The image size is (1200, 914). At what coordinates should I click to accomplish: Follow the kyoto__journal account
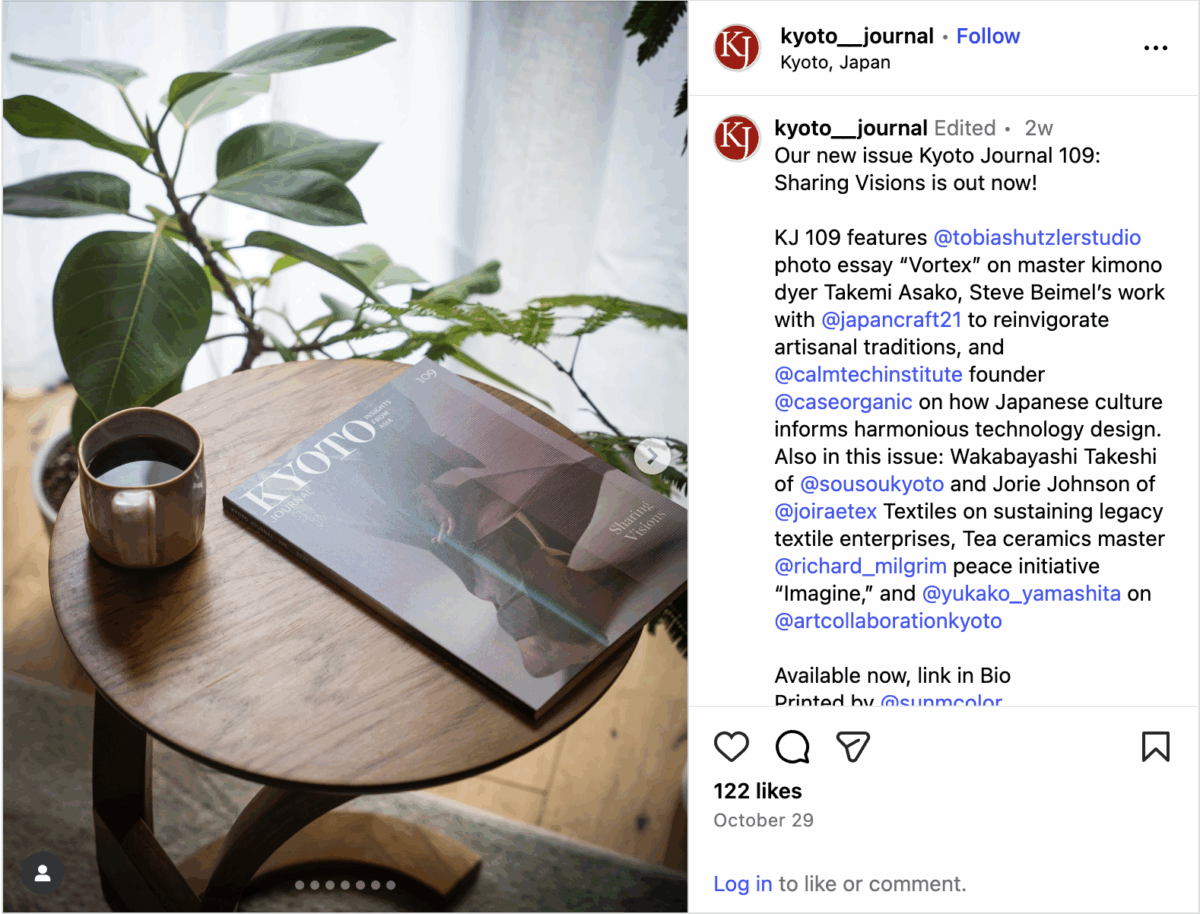tap(988, 36)
